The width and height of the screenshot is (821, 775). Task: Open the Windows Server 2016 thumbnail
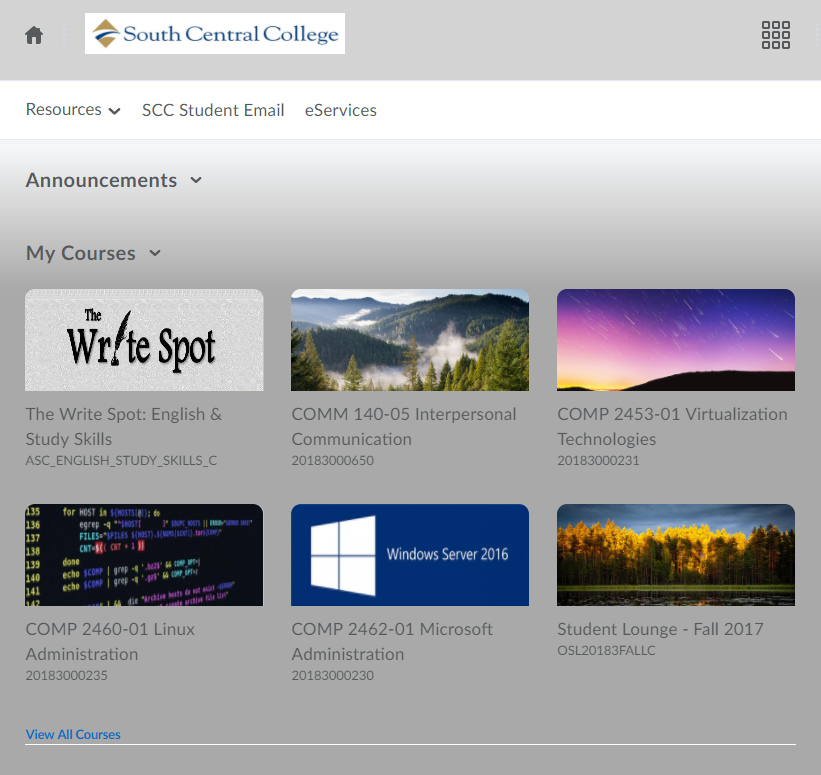410,555
